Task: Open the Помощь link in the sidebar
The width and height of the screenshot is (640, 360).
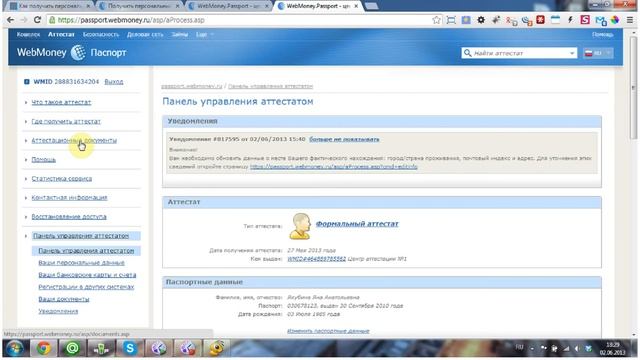Action: point(43,160)
